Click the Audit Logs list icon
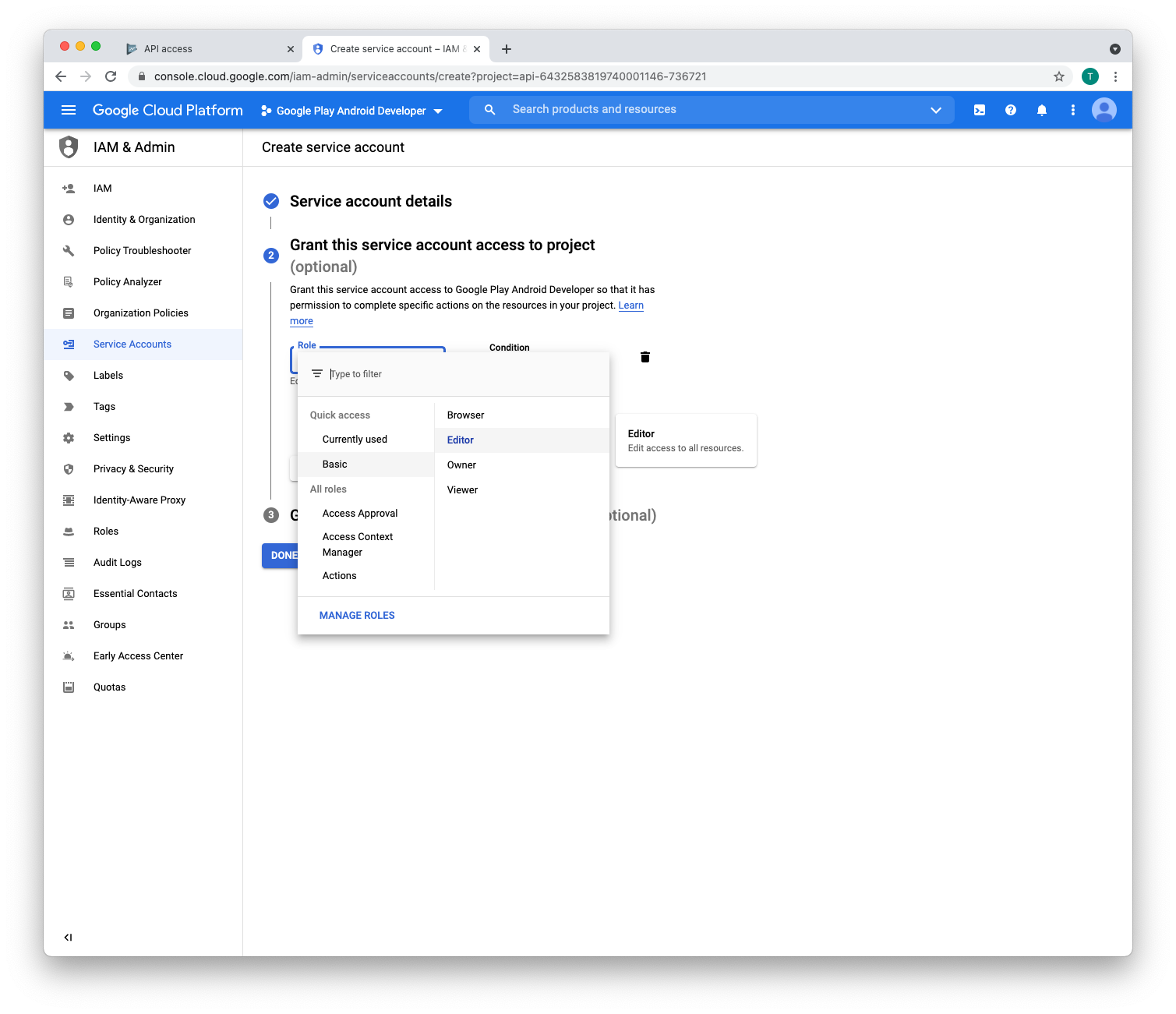Viewport: 1176px width, 1014px height. pyautogui.click(x=69, y=562)
